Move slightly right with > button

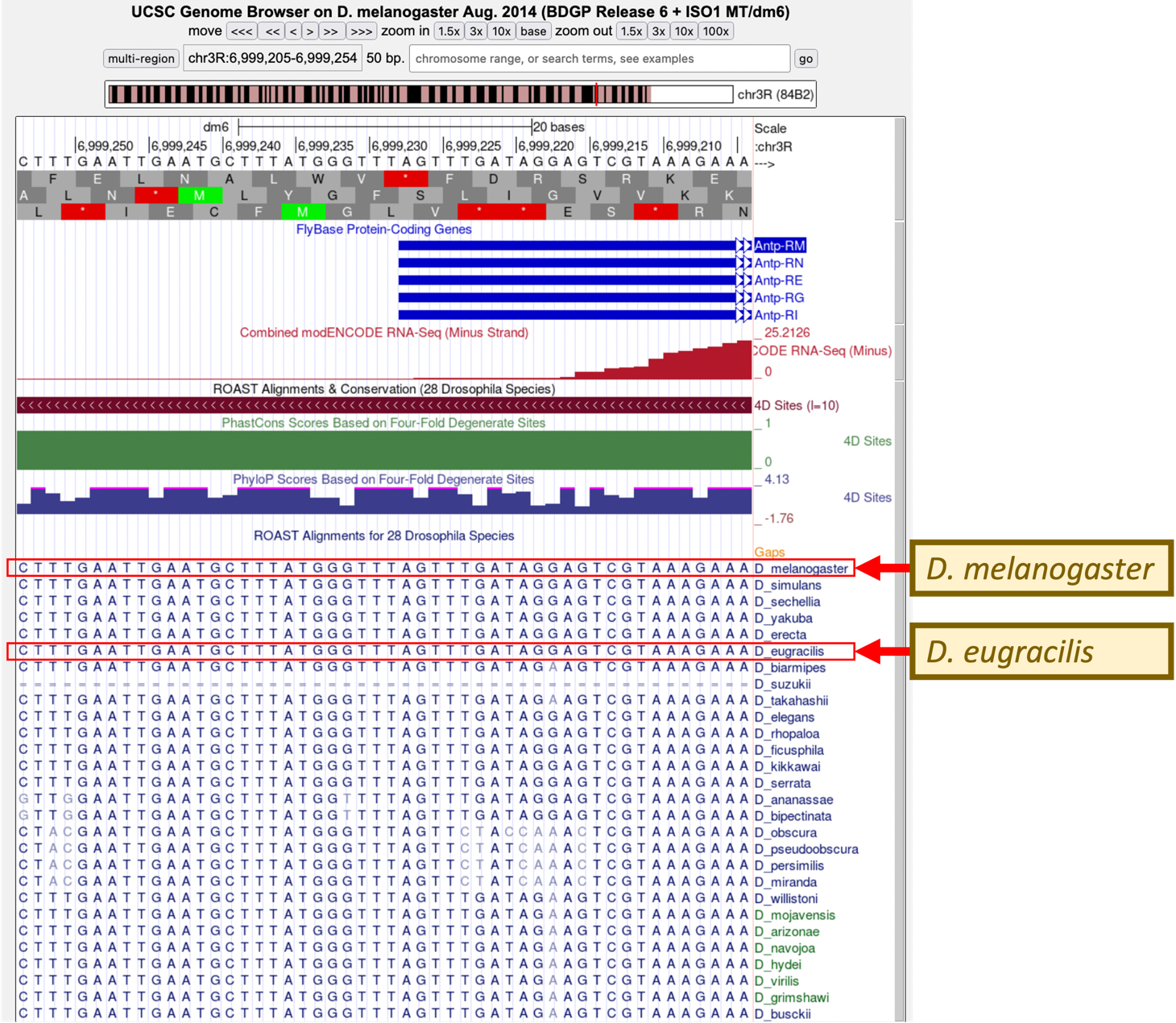tap(310, 31)
